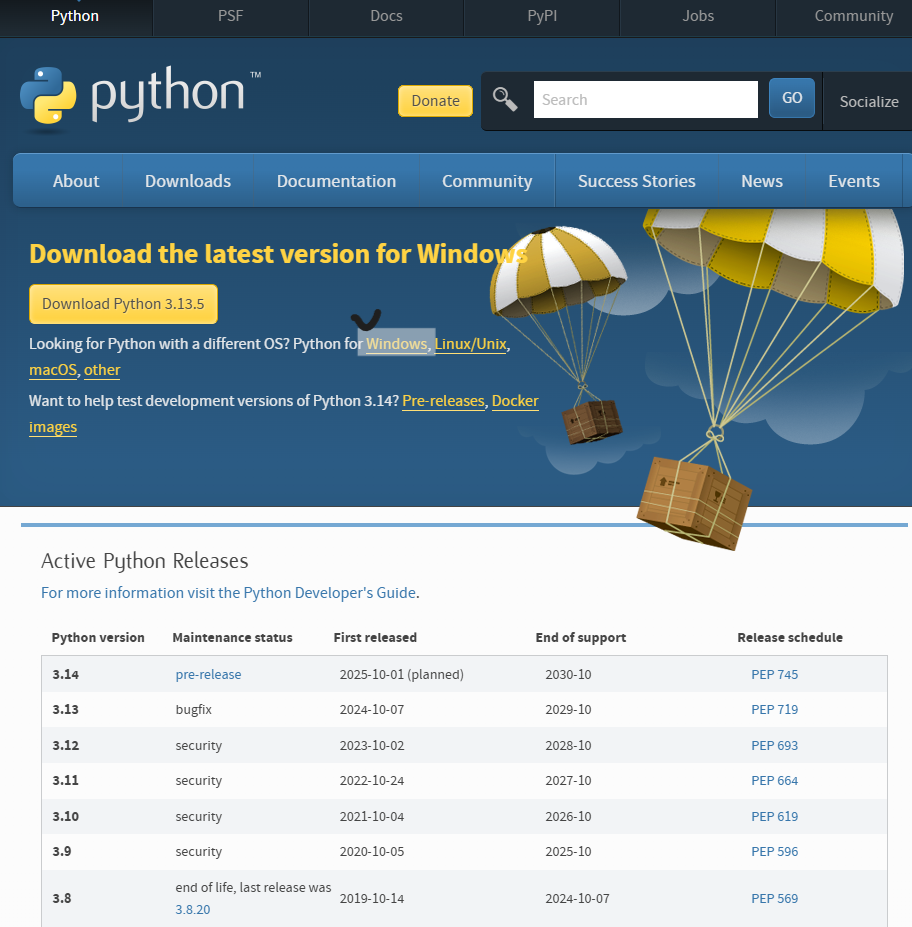The height and width of the screenshot is (927, 912).
Task: Open the Pre-releases link
Action: point(443,401)
